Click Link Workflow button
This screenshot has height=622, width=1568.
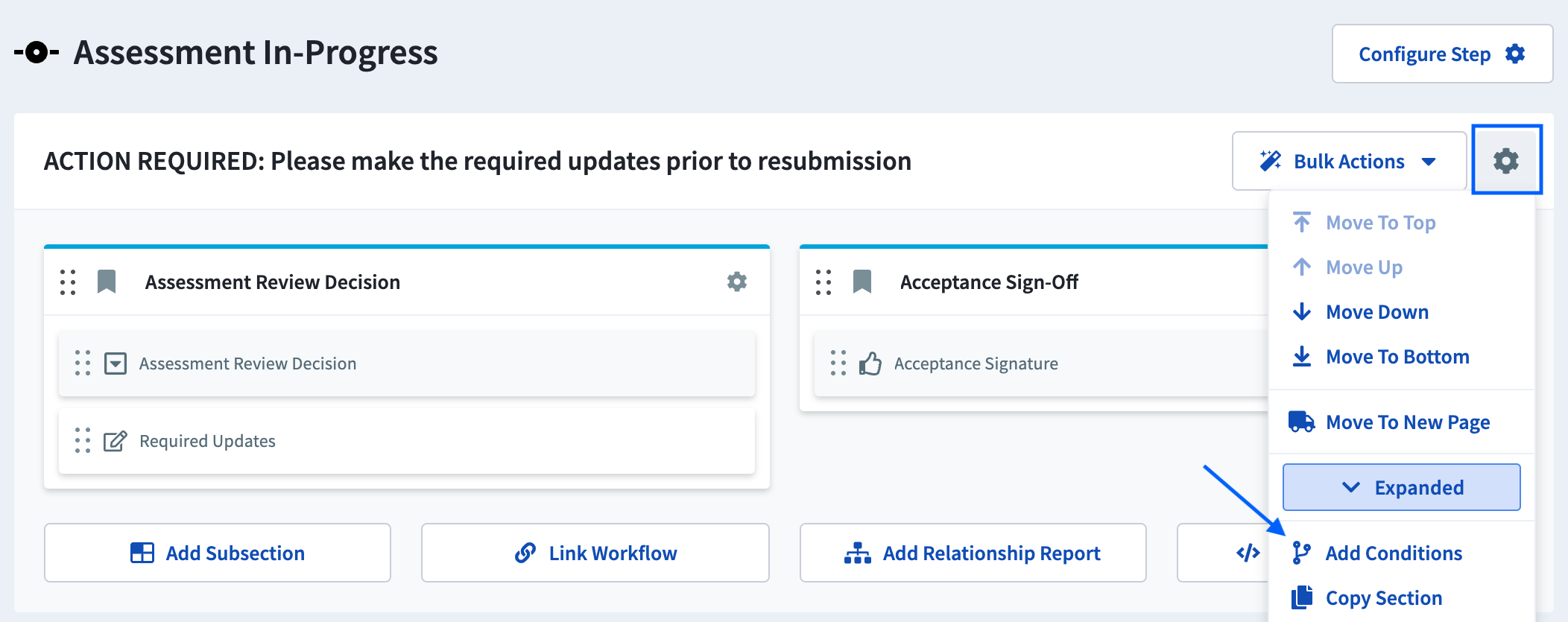[595, 553]
